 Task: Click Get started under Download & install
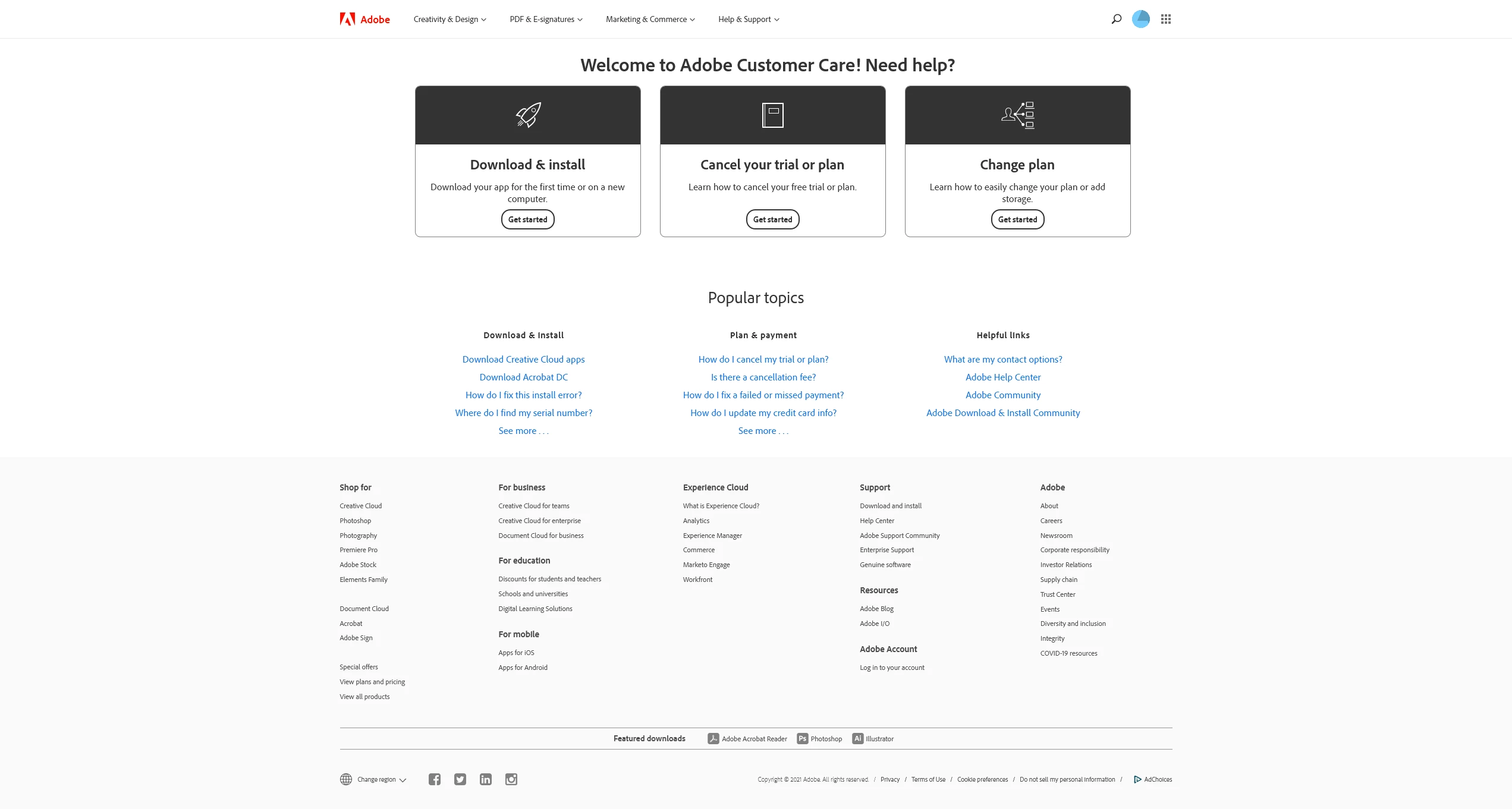527,219
